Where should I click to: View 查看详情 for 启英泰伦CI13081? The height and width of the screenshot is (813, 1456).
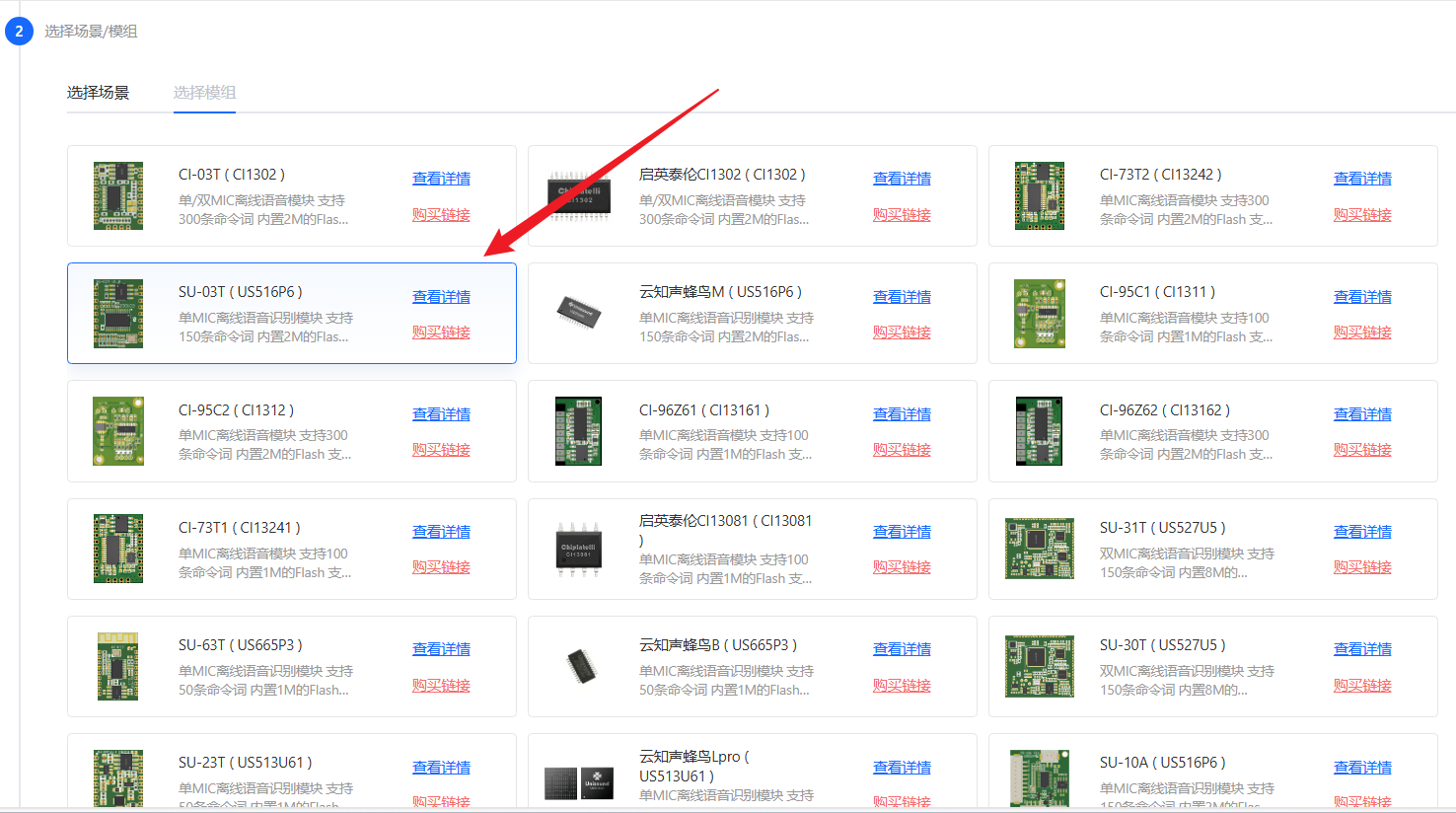point(902,532)
